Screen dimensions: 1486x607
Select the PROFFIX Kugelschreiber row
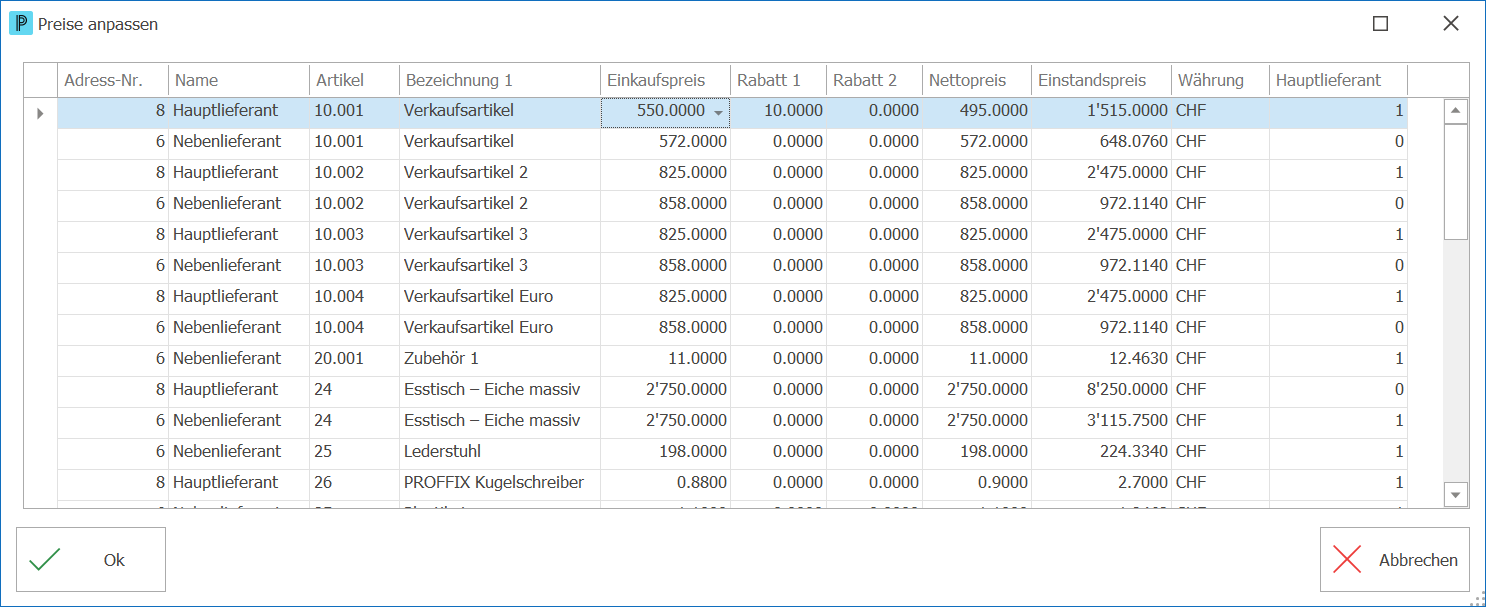[732, 482]
